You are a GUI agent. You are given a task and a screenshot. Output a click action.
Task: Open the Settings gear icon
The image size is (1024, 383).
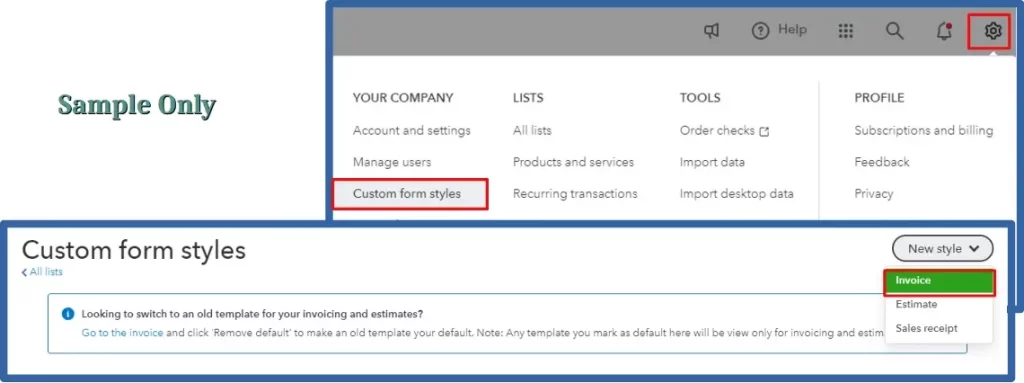993,31
